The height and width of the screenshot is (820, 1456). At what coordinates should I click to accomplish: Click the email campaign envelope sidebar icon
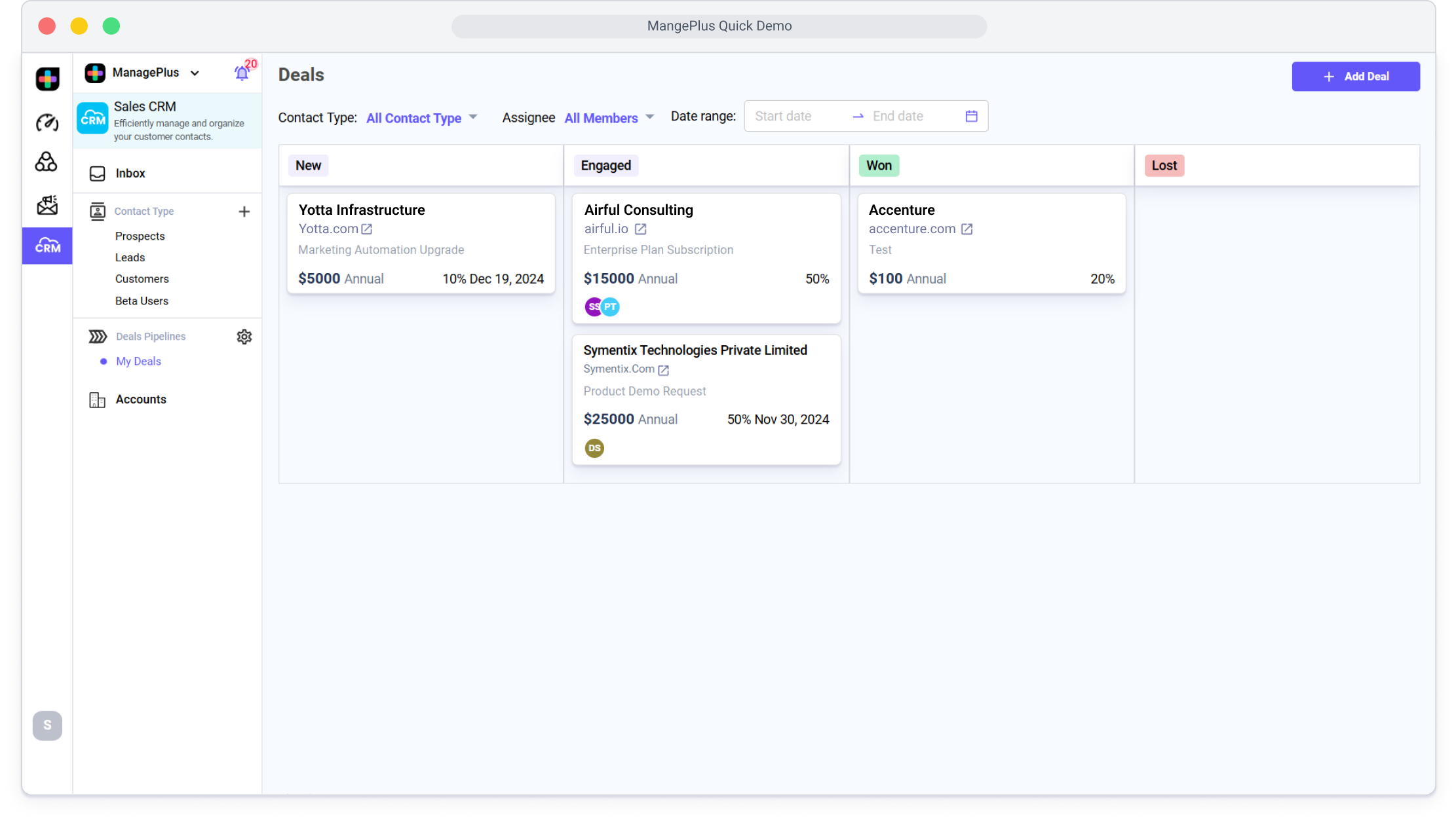click(x=47, y=205)
